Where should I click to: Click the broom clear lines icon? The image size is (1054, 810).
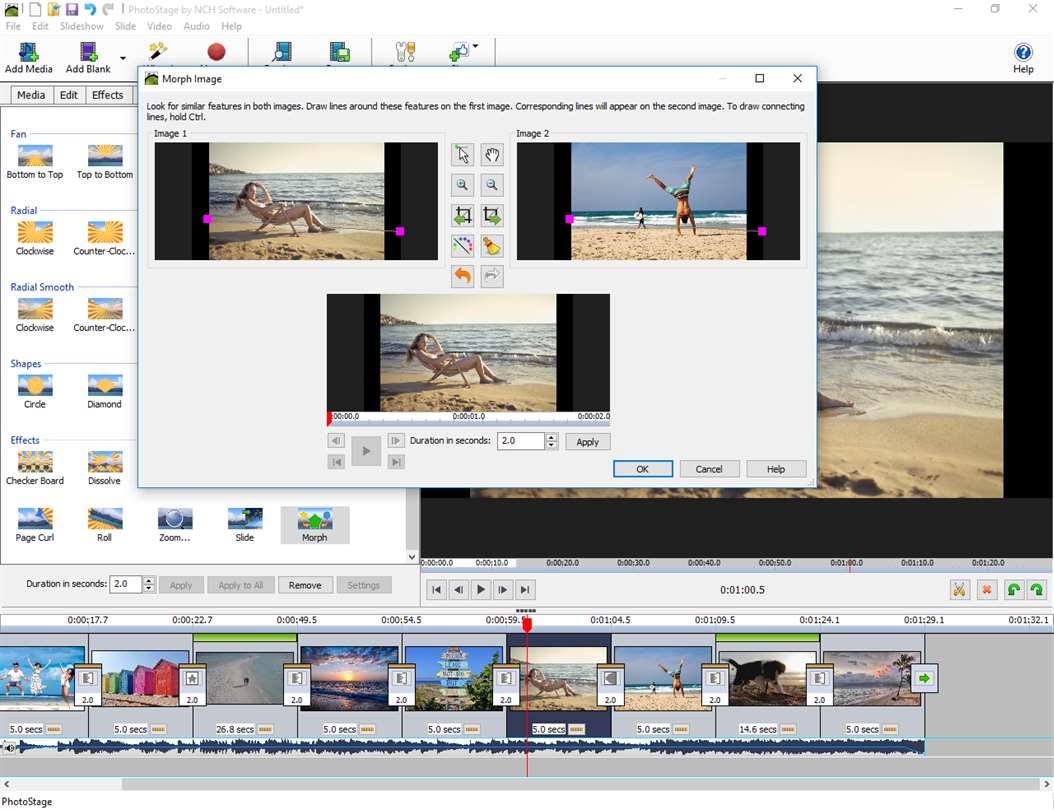491,246
